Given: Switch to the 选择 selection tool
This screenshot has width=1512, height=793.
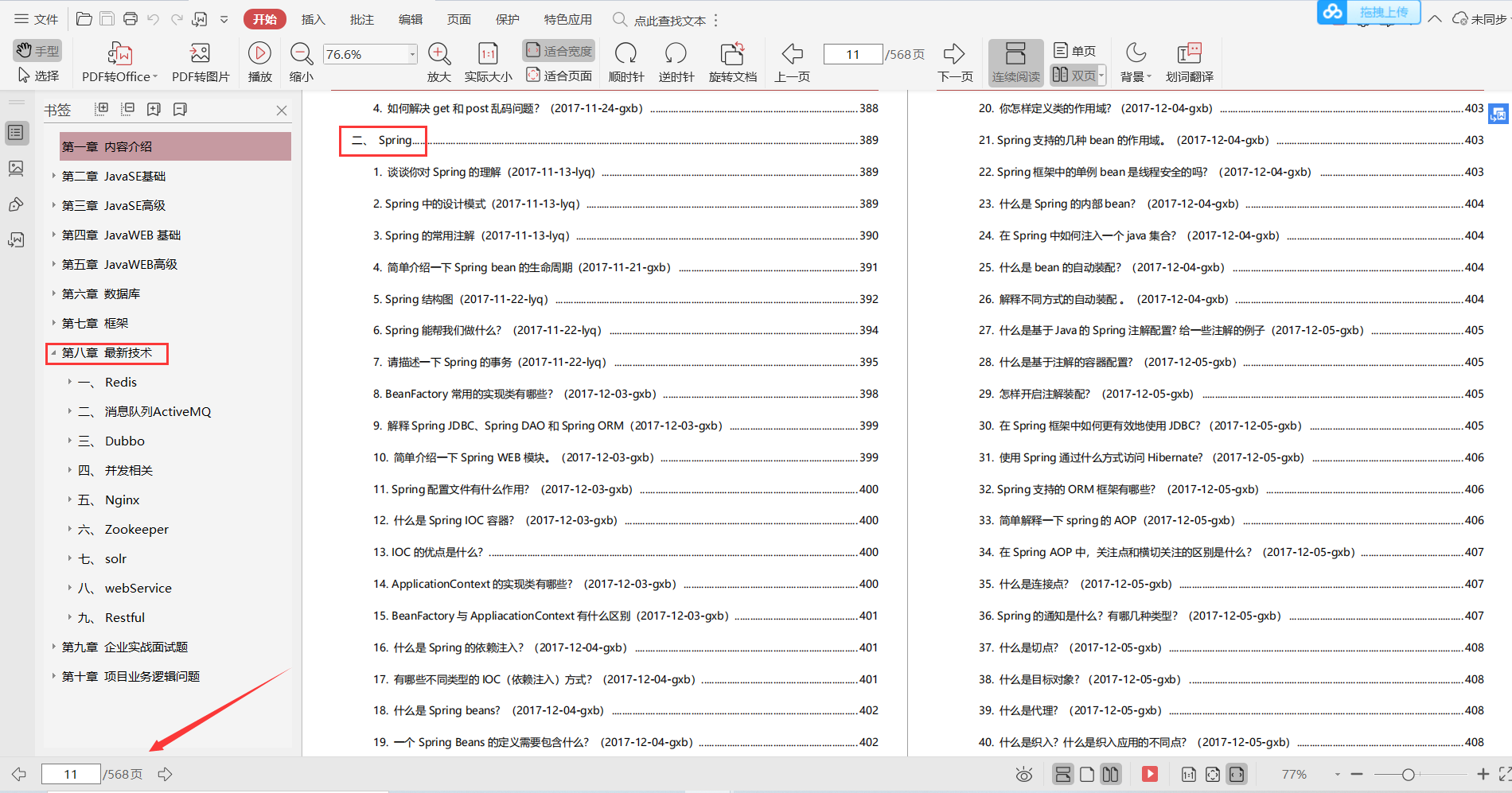Looking at the screenshot, I should click(x=37, y=76).
